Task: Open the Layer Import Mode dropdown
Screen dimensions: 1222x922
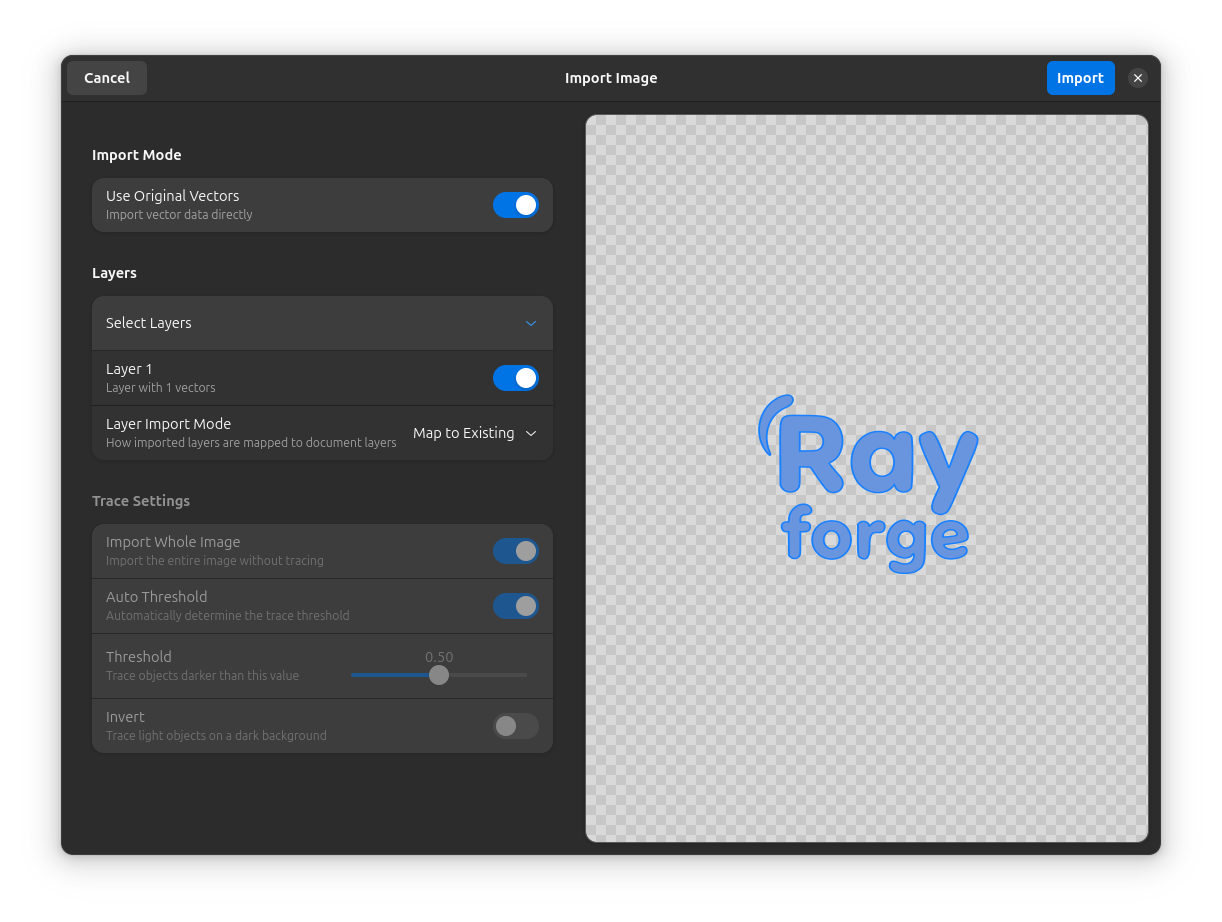Action: tap(474, 432)
